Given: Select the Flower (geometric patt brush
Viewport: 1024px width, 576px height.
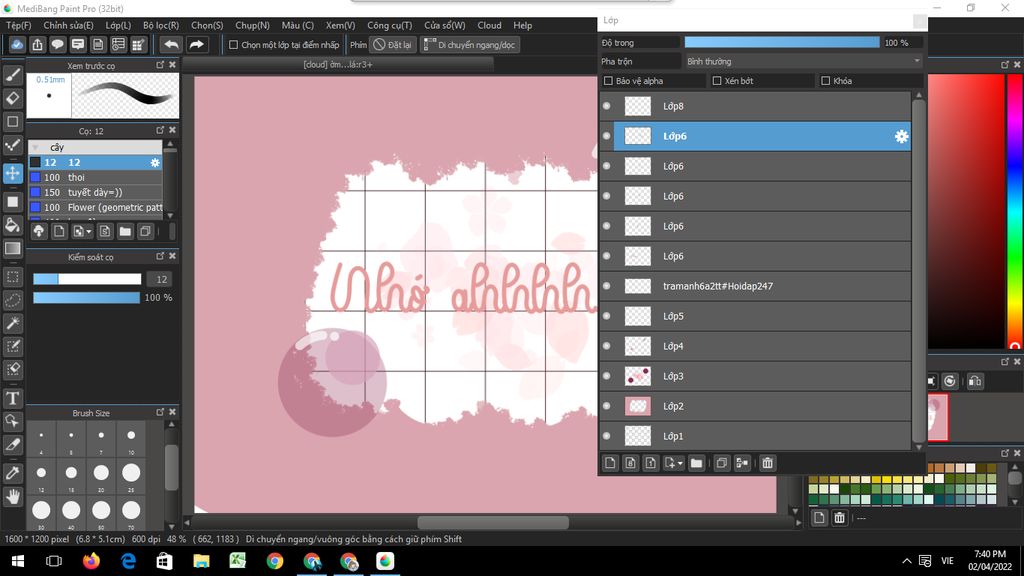Looking at the screenshot, I should click(95, 207).
